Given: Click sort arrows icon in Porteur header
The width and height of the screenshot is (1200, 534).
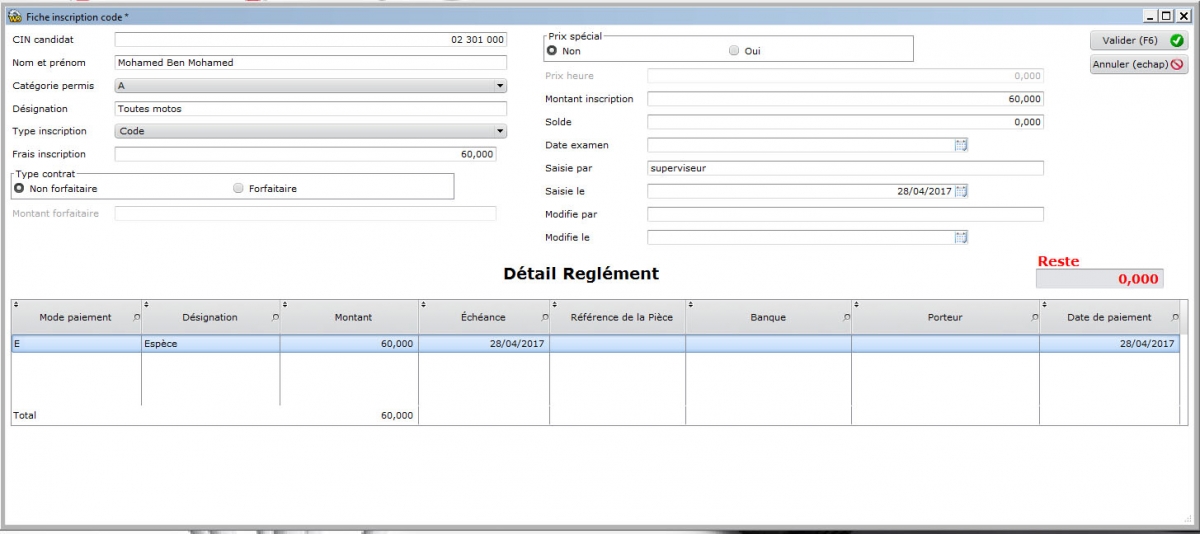Looking at the screenshot, I should (856, 304).
